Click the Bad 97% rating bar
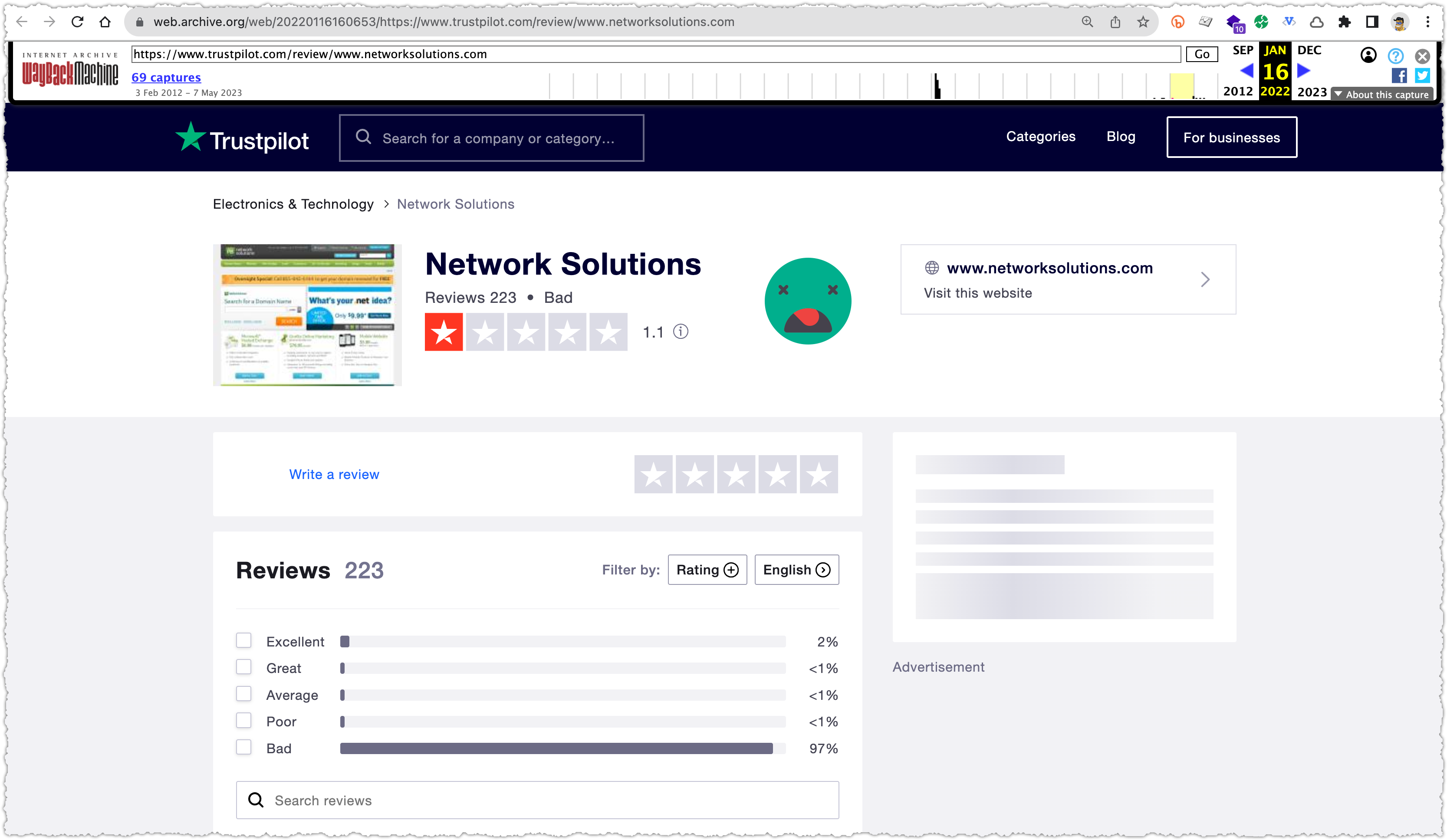1447x840 pixels. tap(563, 748)
